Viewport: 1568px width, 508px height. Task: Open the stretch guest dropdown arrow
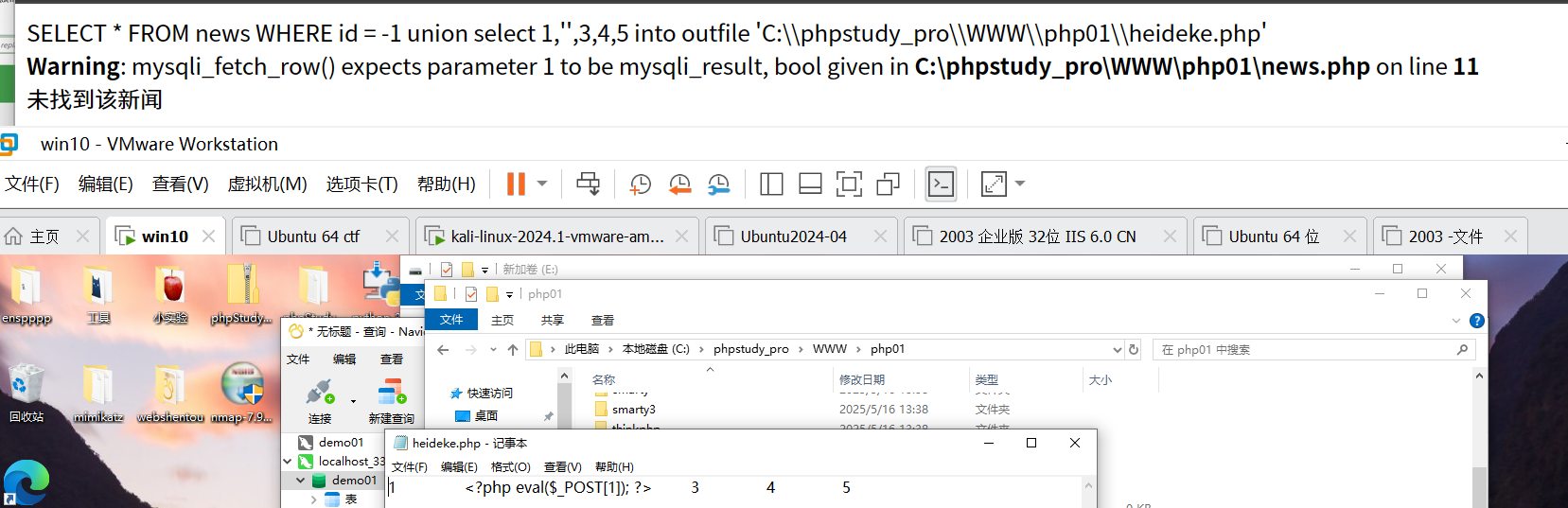pyautogui.click(x=1020, y=184)
